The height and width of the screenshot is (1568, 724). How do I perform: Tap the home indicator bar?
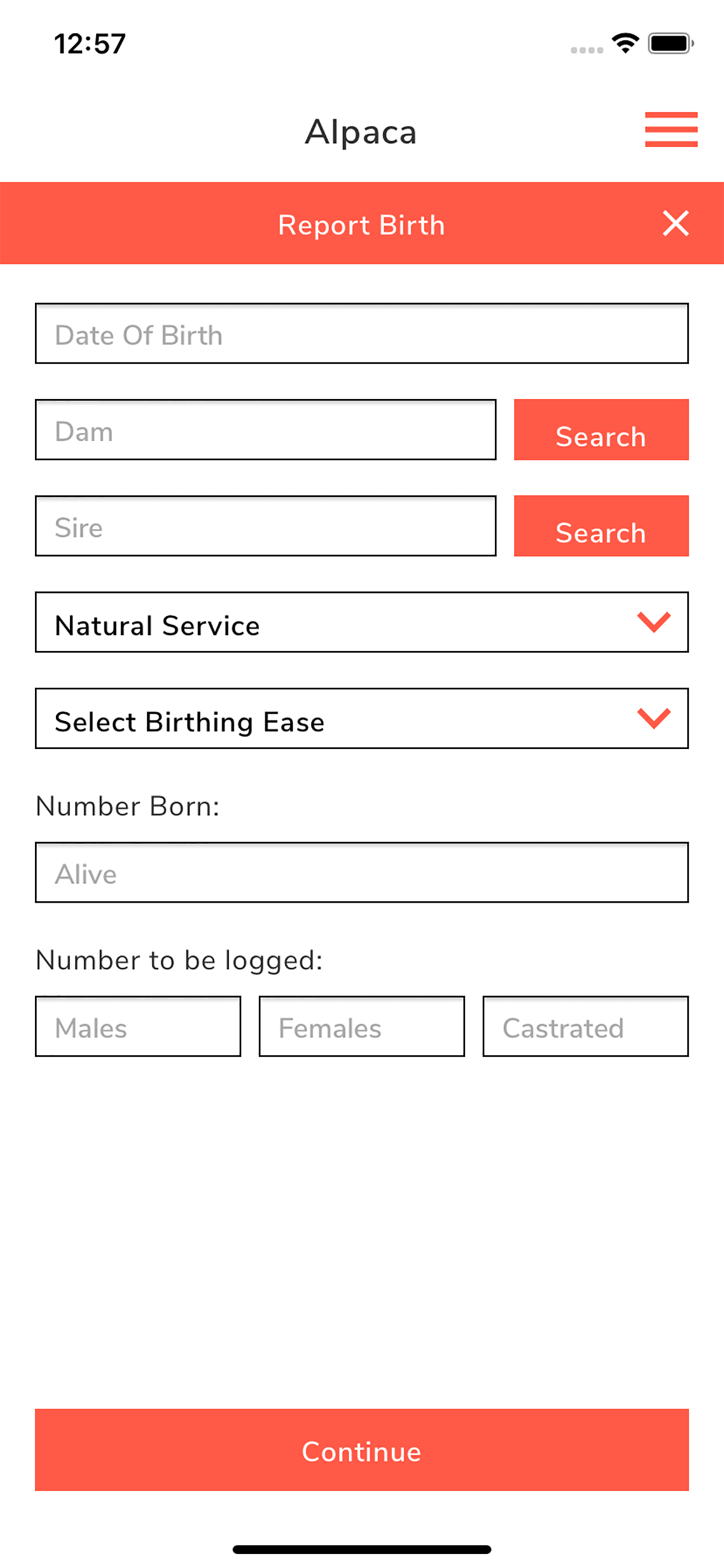tap(361, 1549)
